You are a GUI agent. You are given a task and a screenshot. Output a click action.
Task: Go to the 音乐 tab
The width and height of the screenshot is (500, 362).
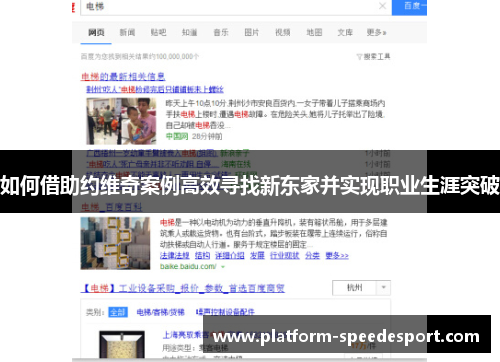(221, 32)
